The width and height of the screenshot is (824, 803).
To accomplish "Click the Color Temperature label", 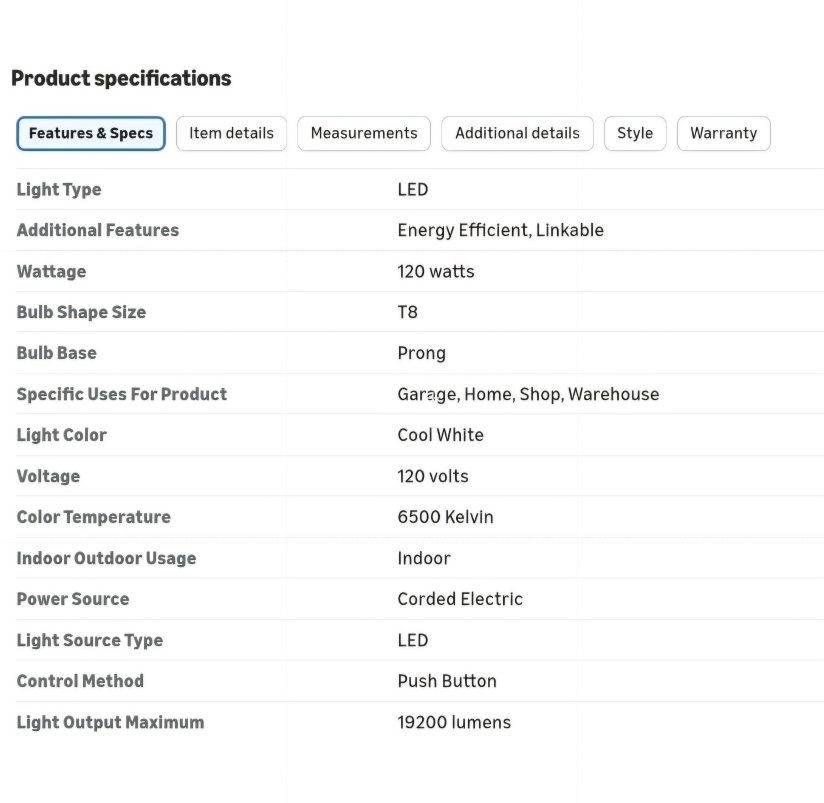I will (x=94, y=517).
